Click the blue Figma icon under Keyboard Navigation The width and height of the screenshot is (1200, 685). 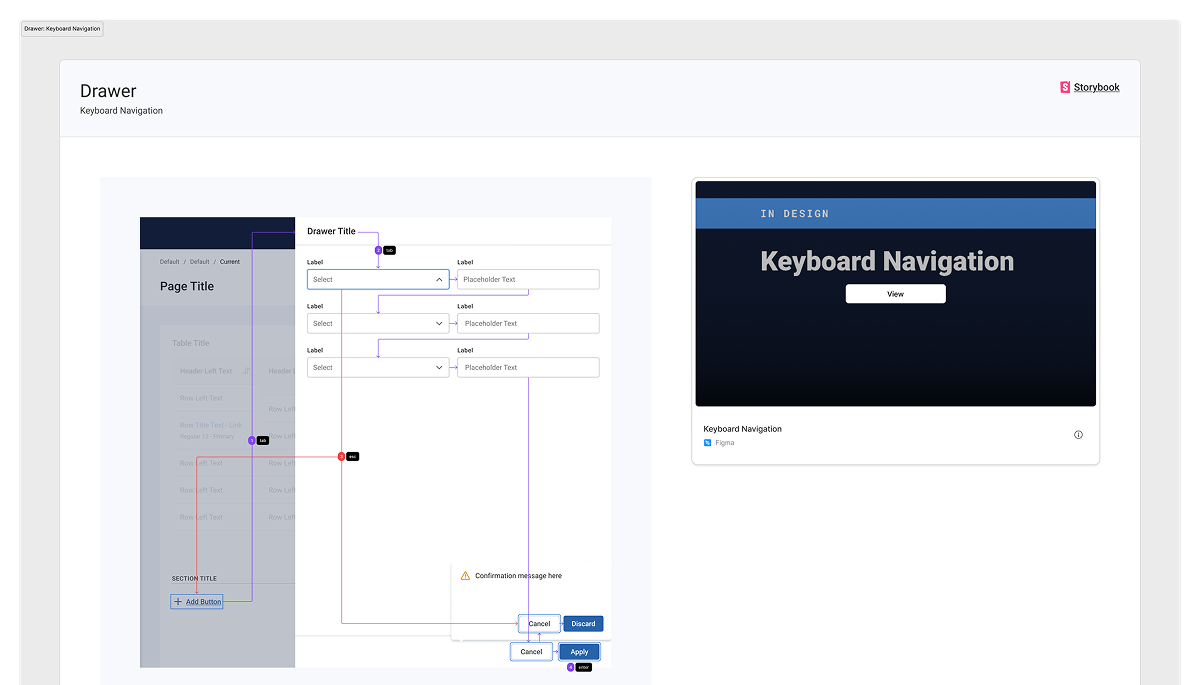click(708, 442)
